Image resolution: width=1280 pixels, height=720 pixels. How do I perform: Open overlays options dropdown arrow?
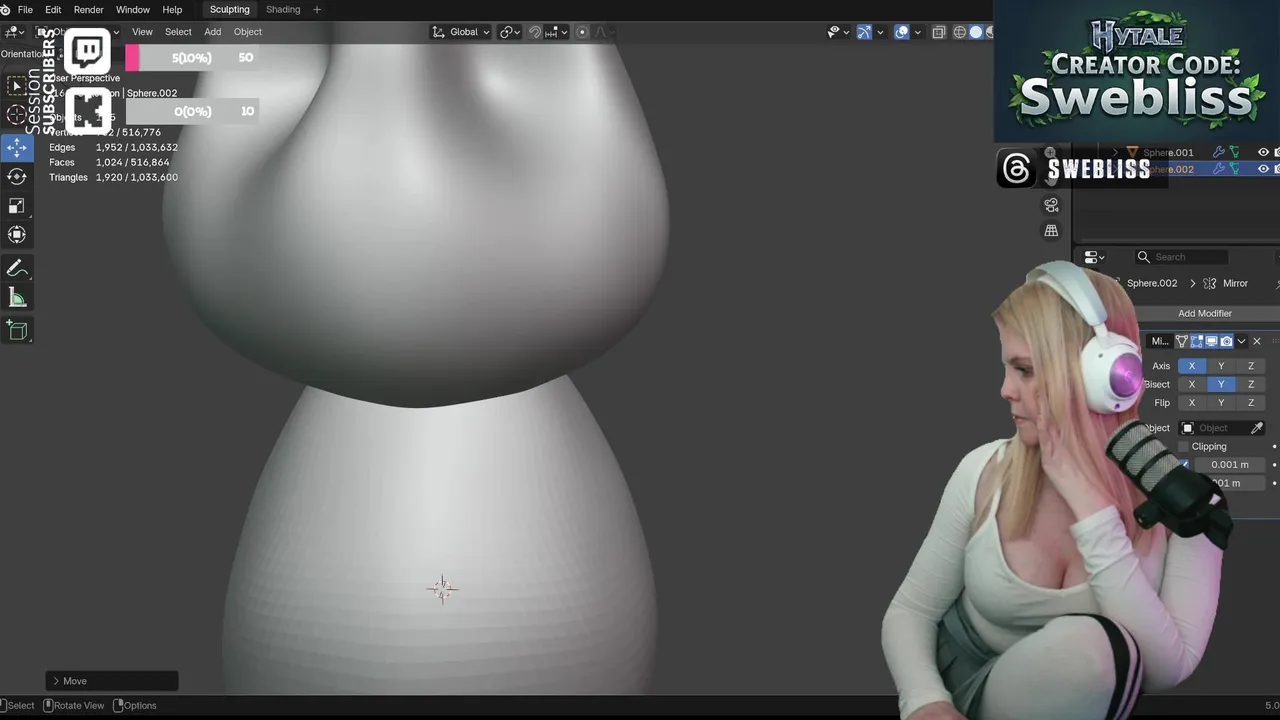pyautogui.click(x=918, y=32)
